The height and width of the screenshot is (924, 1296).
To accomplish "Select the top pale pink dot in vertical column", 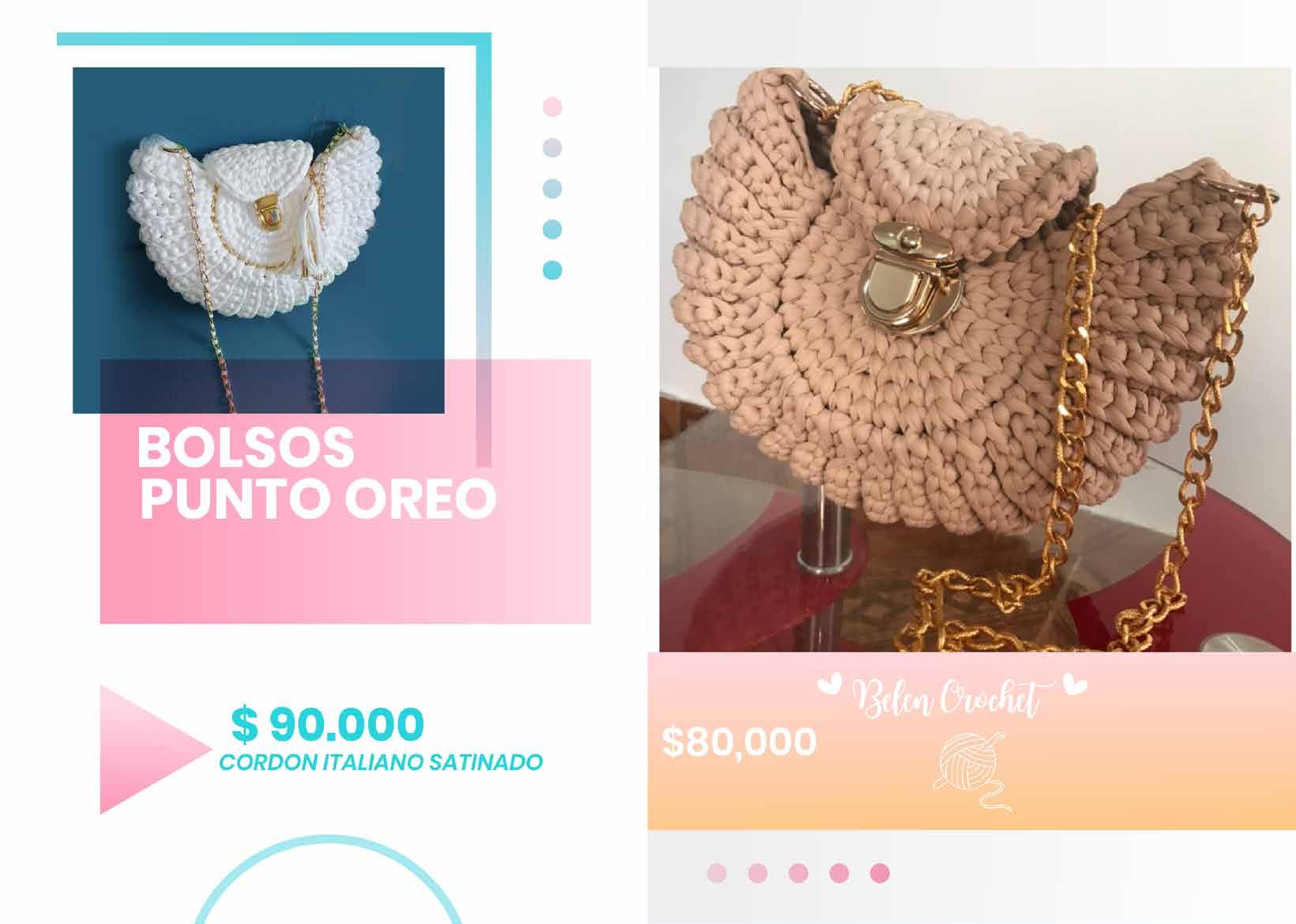I will tap(553, 107).
